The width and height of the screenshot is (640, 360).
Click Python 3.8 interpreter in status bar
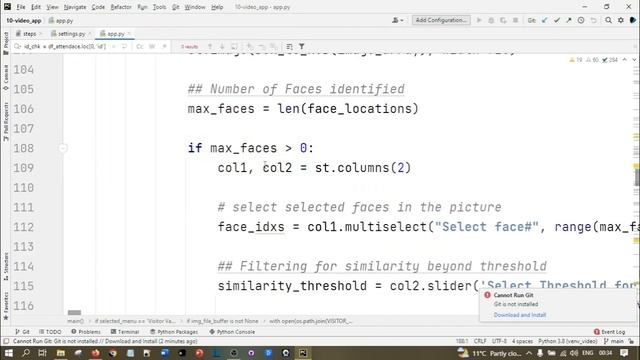tap(567, 341)
